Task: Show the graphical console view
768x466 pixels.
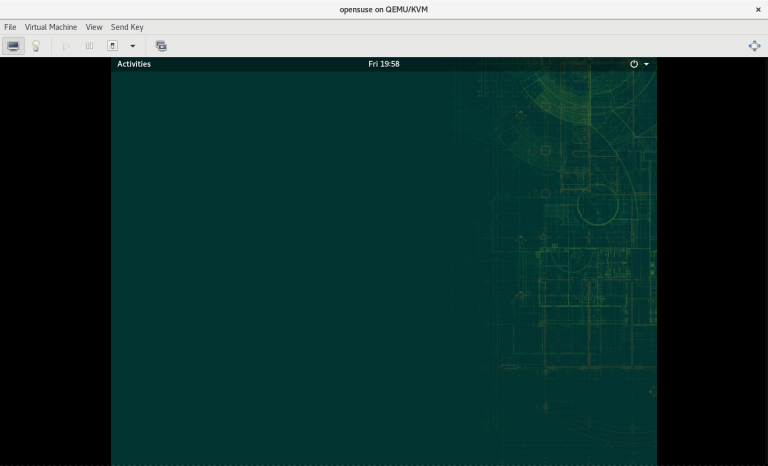Action: tap(14, 46)
